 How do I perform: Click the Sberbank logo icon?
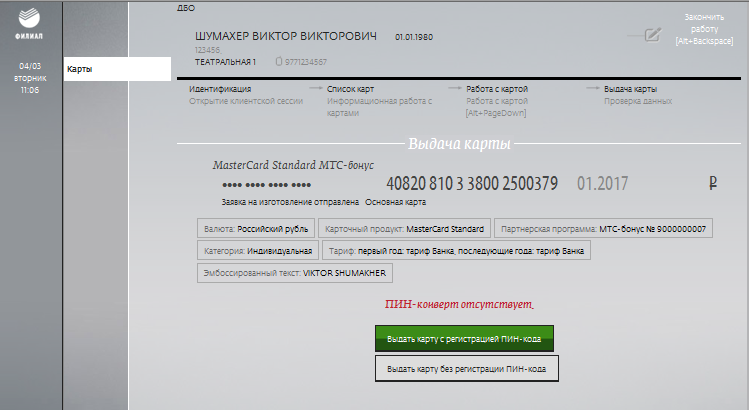click(x=29, y=19)
